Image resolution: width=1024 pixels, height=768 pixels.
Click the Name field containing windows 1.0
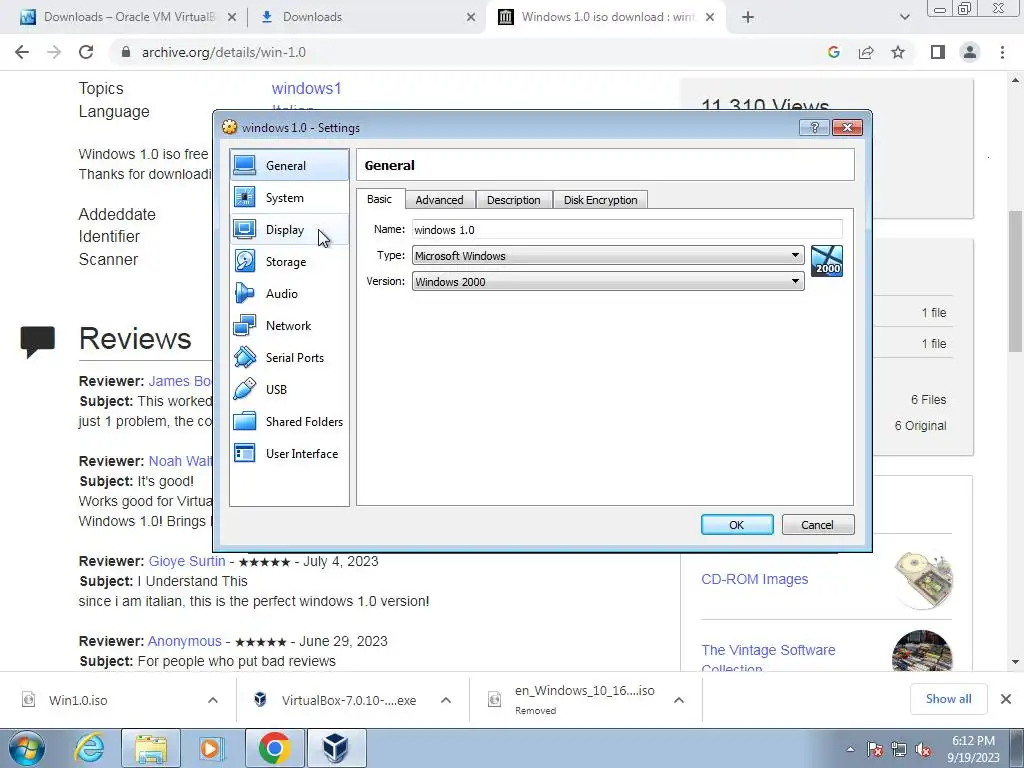(x=627, y=229)
